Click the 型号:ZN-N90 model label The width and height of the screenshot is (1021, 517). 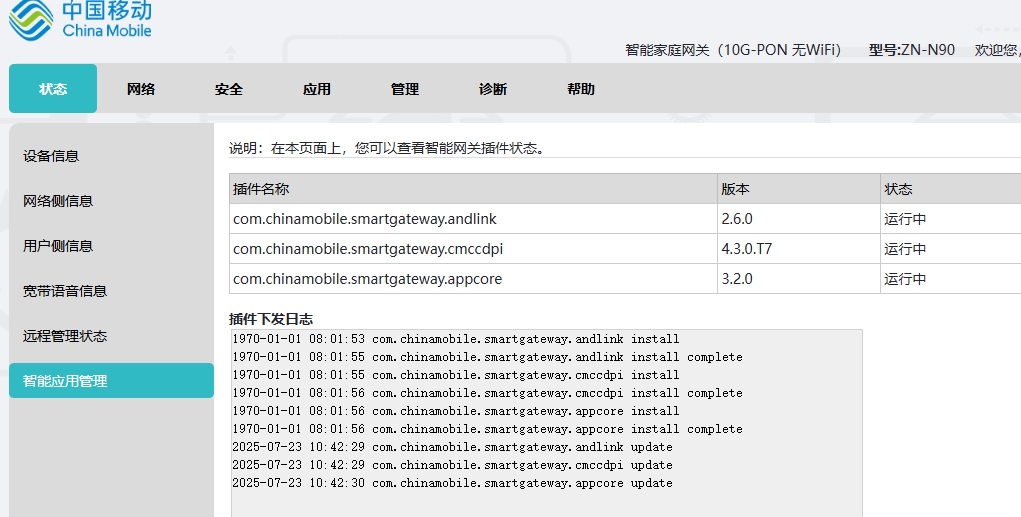912,50
